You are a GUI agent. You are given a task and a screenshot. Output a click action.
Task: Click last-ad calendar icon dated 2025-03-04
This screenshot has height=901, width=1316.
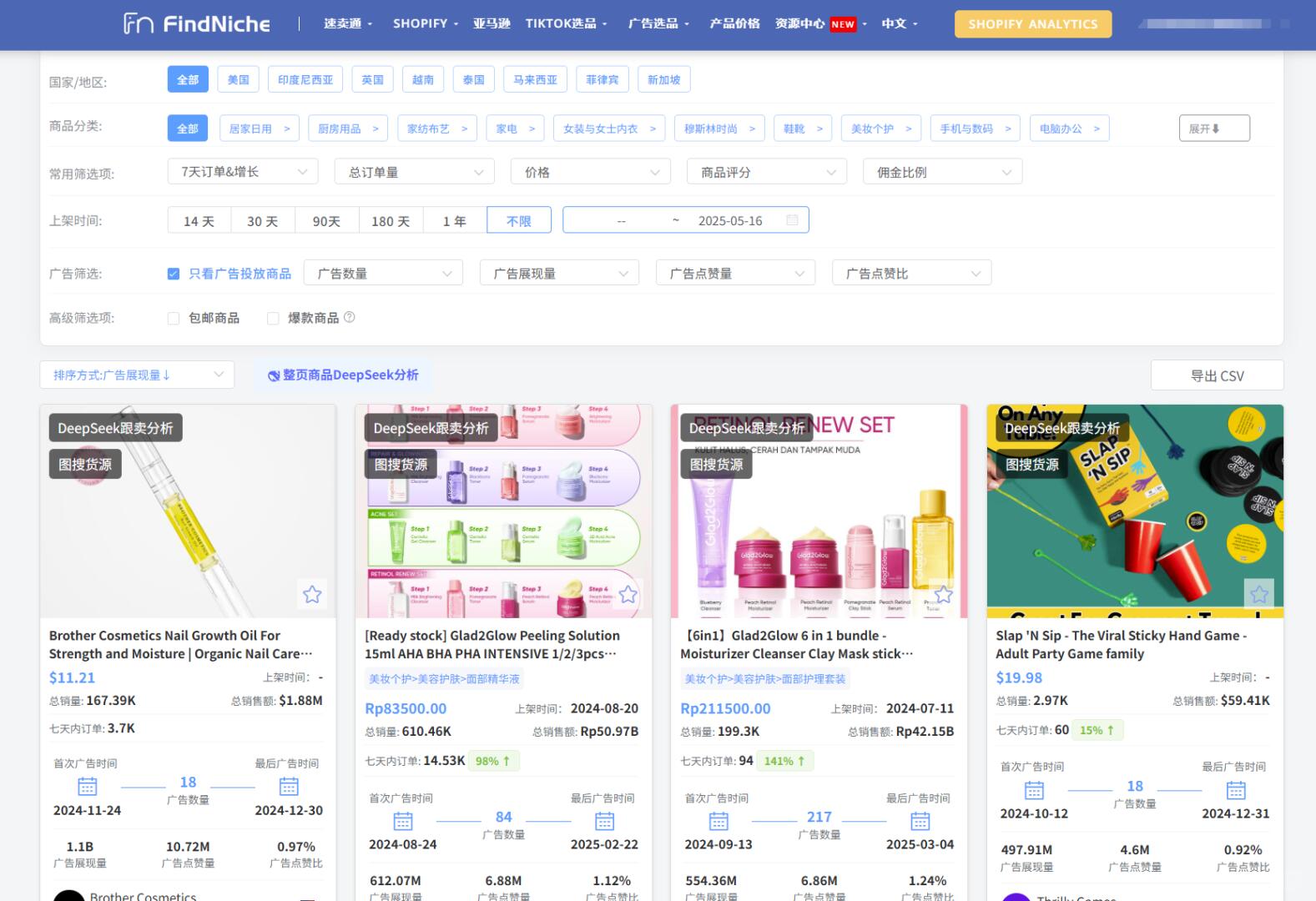920,821
